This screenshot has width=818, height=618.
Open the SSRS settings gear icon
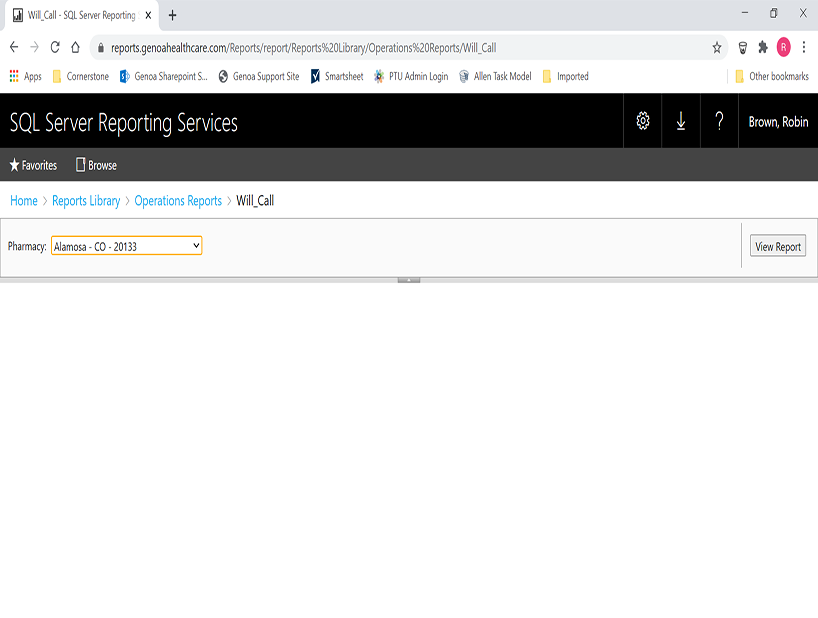(x=642, y=121)
